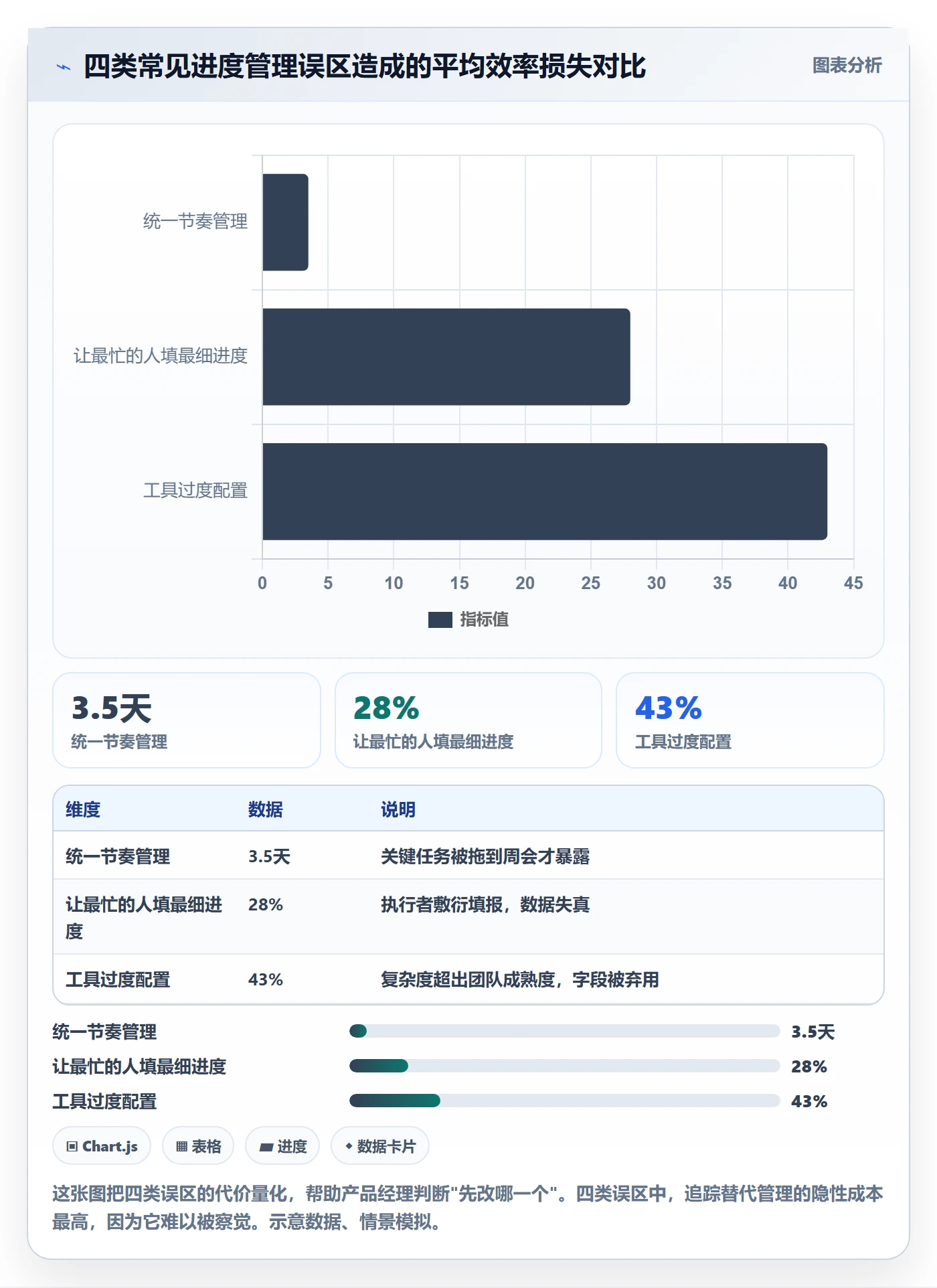The height and width of the screenshot is (1288, 937).
Task: Click the Chart.js tag chip
Action: click(102, 1146)
